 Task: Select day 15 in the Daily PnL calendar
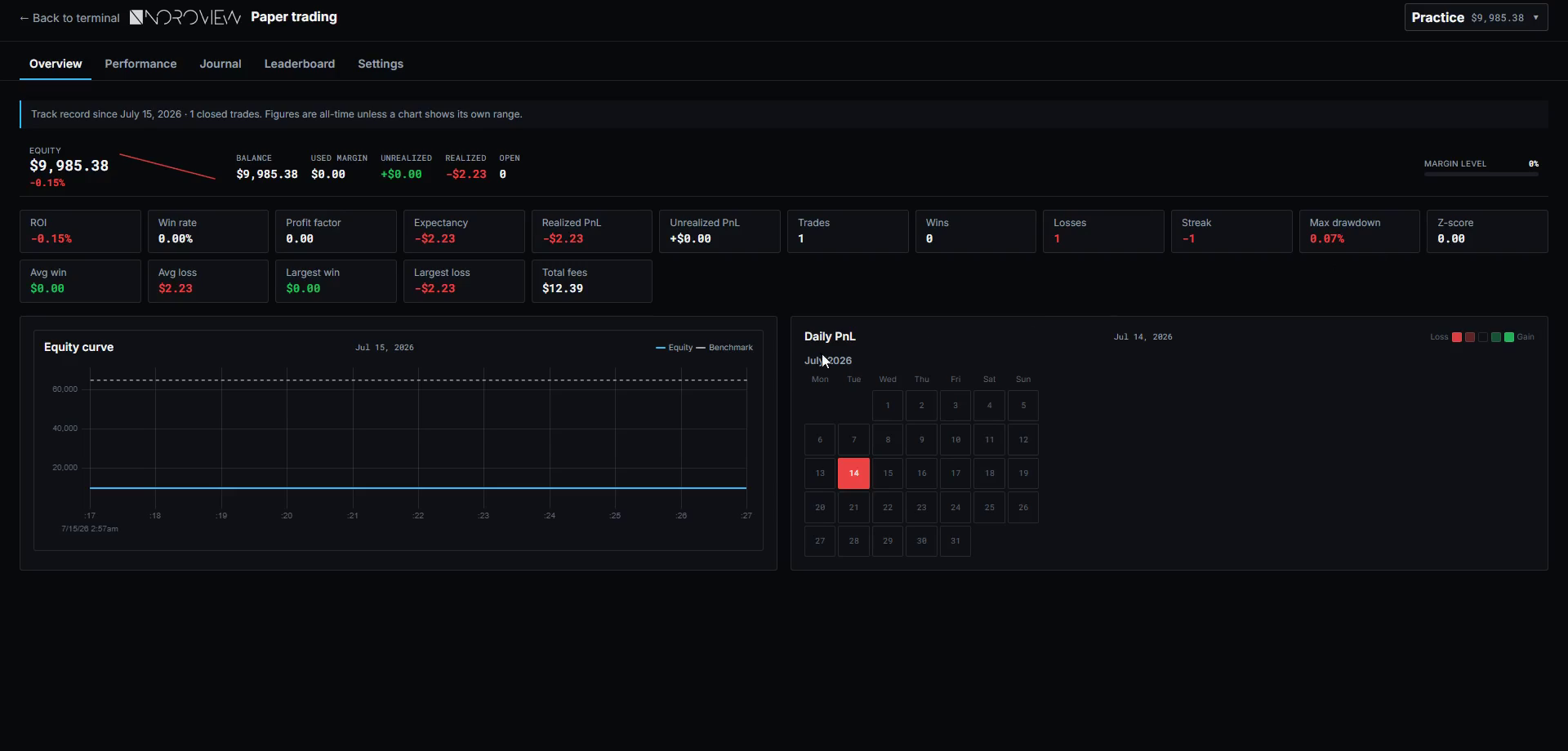[888, 473]
